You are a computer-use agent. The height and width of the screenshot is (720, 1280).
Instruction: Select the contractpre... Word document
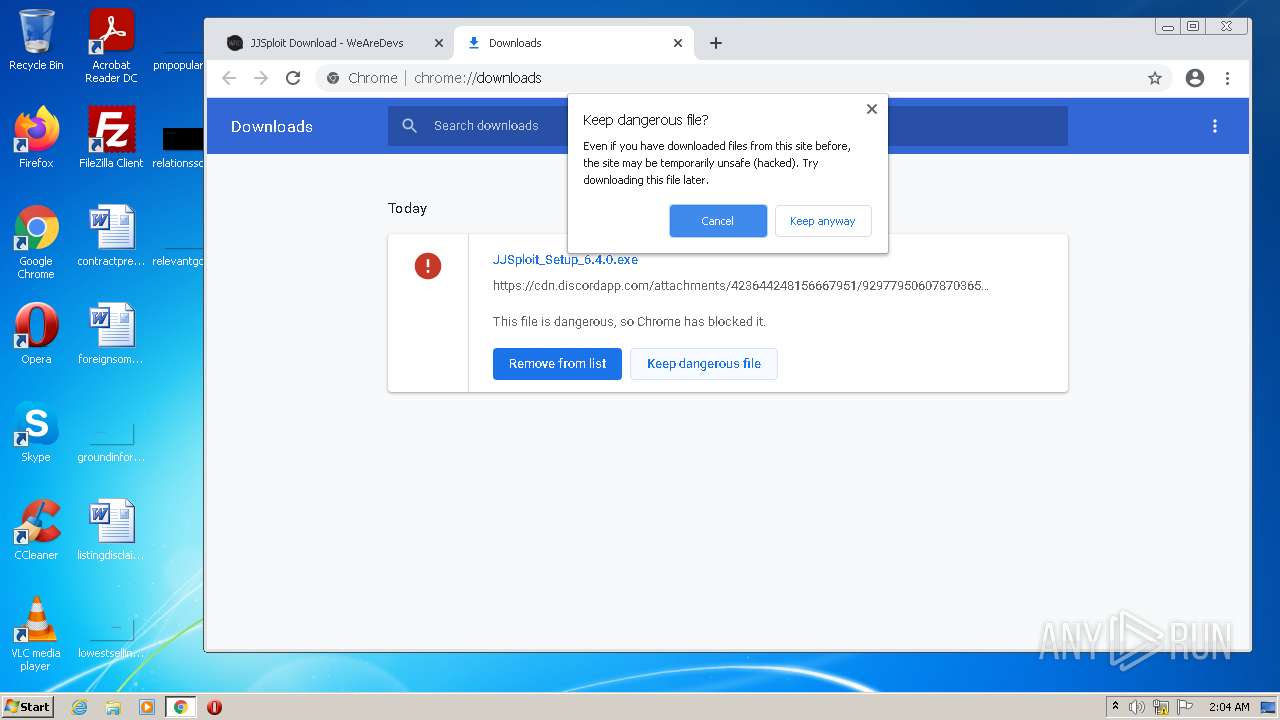coord(111,236)
